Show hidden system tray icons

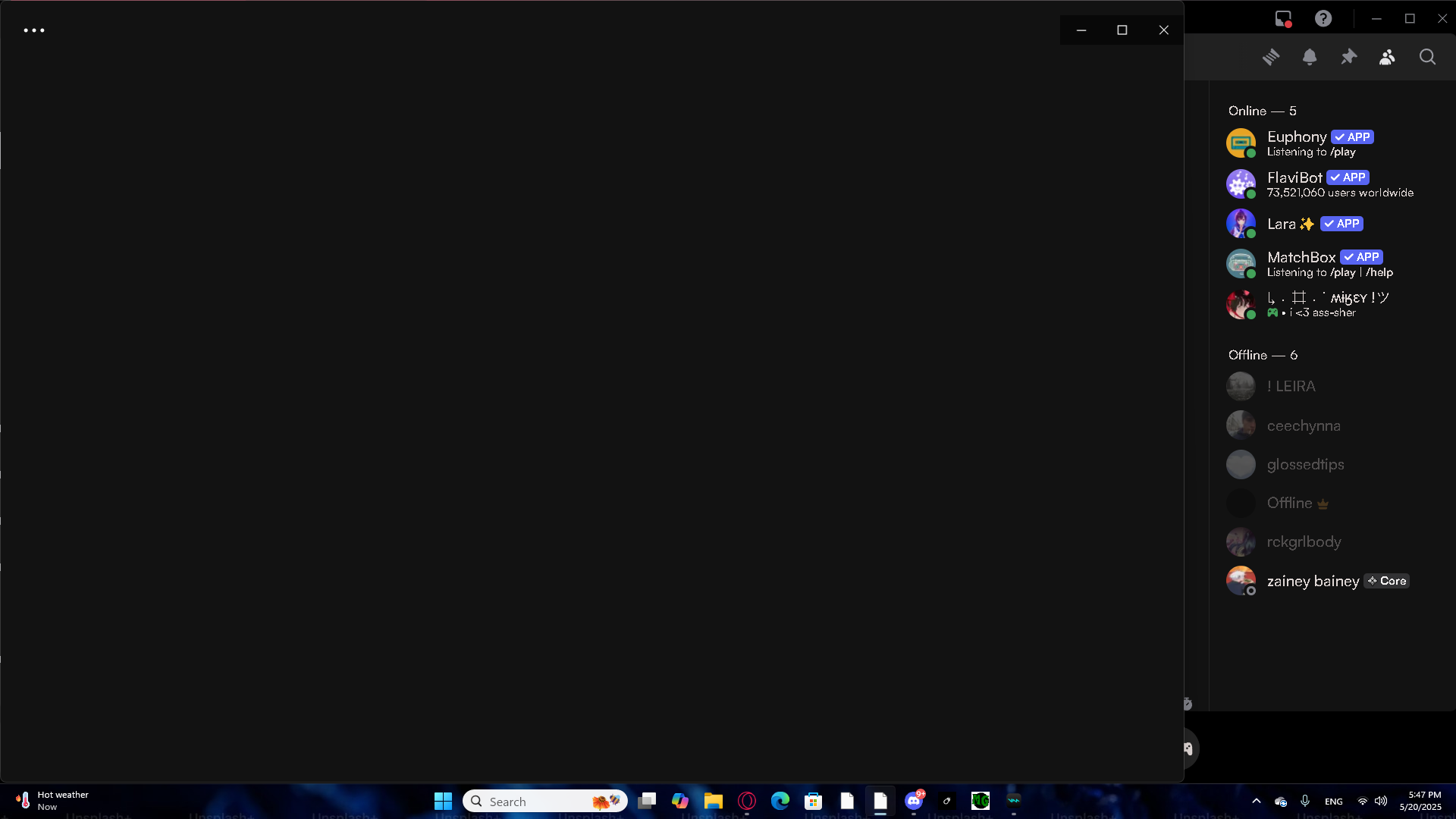pos(1257,801)
